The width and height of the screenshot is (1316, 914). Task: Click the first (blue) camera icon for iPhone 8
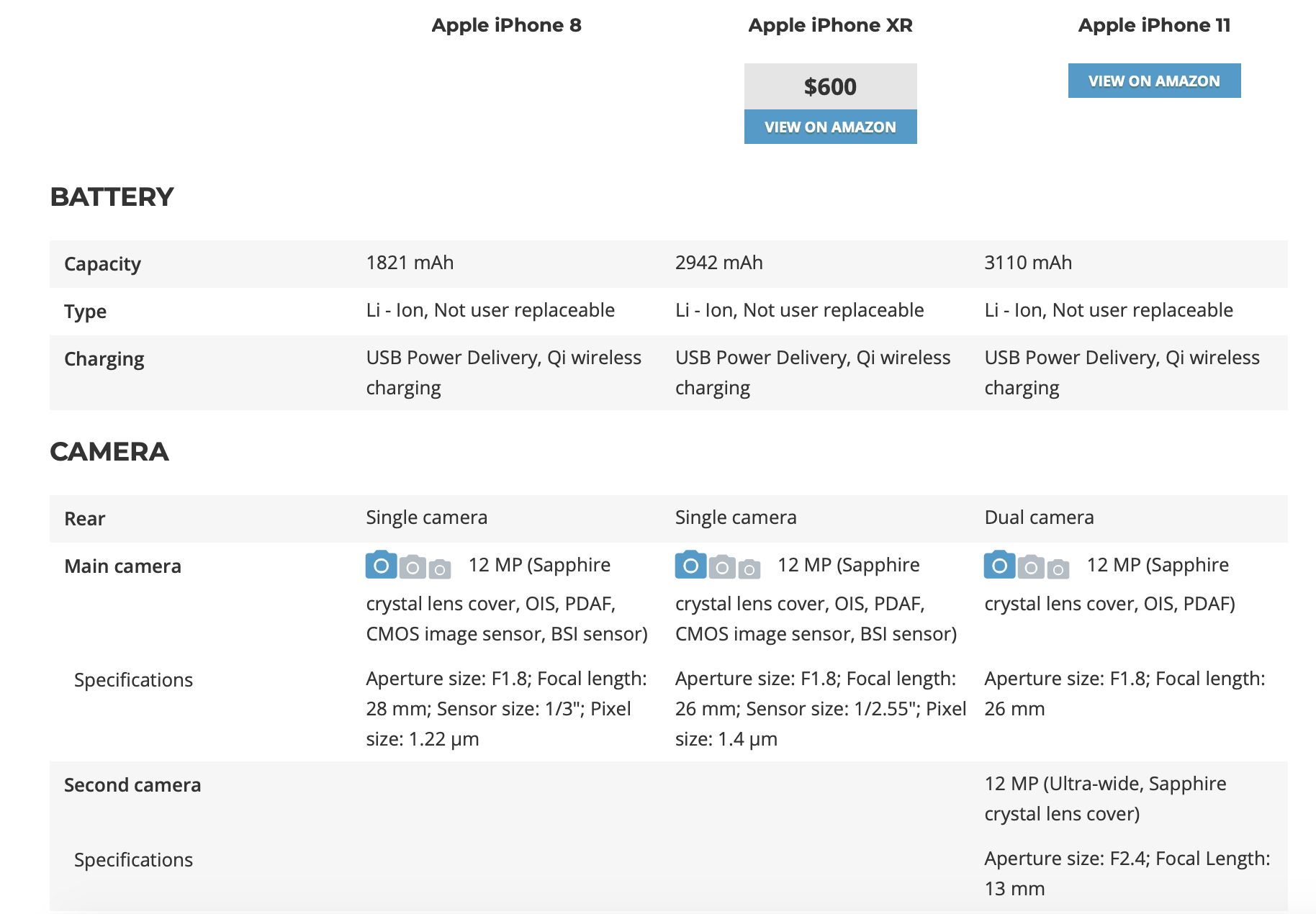(x=382, y=565)
